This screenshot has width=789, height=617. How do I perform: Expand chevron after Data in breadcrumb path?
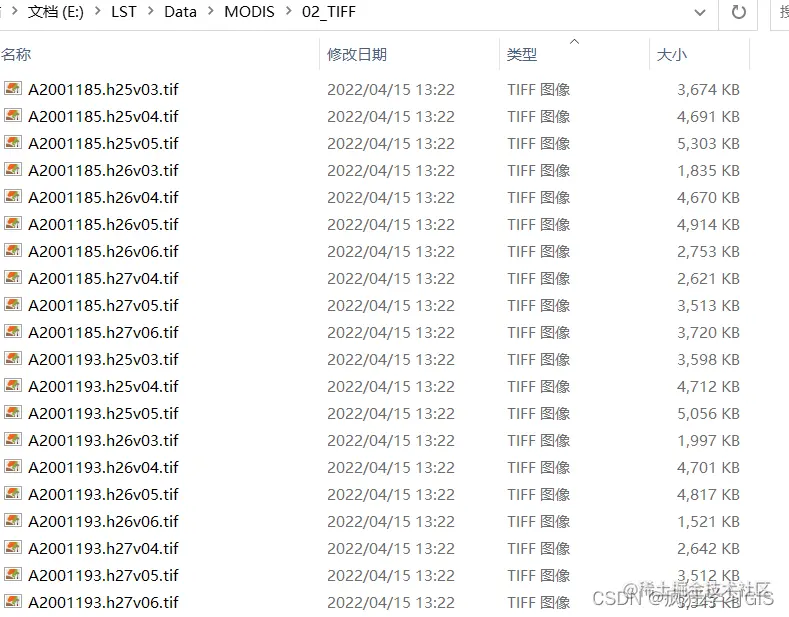pos(210,11)
